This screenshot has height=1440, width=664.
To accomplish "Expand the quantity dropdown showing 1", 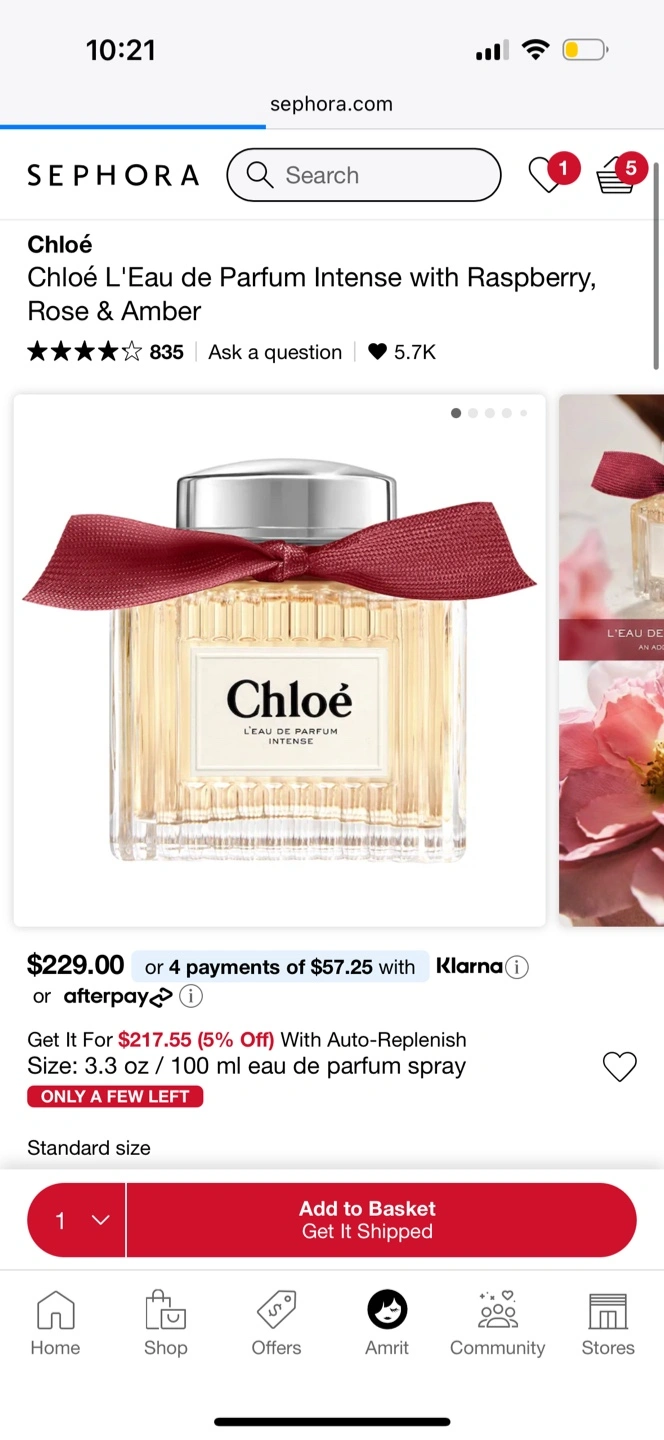I will point(77,1220).
